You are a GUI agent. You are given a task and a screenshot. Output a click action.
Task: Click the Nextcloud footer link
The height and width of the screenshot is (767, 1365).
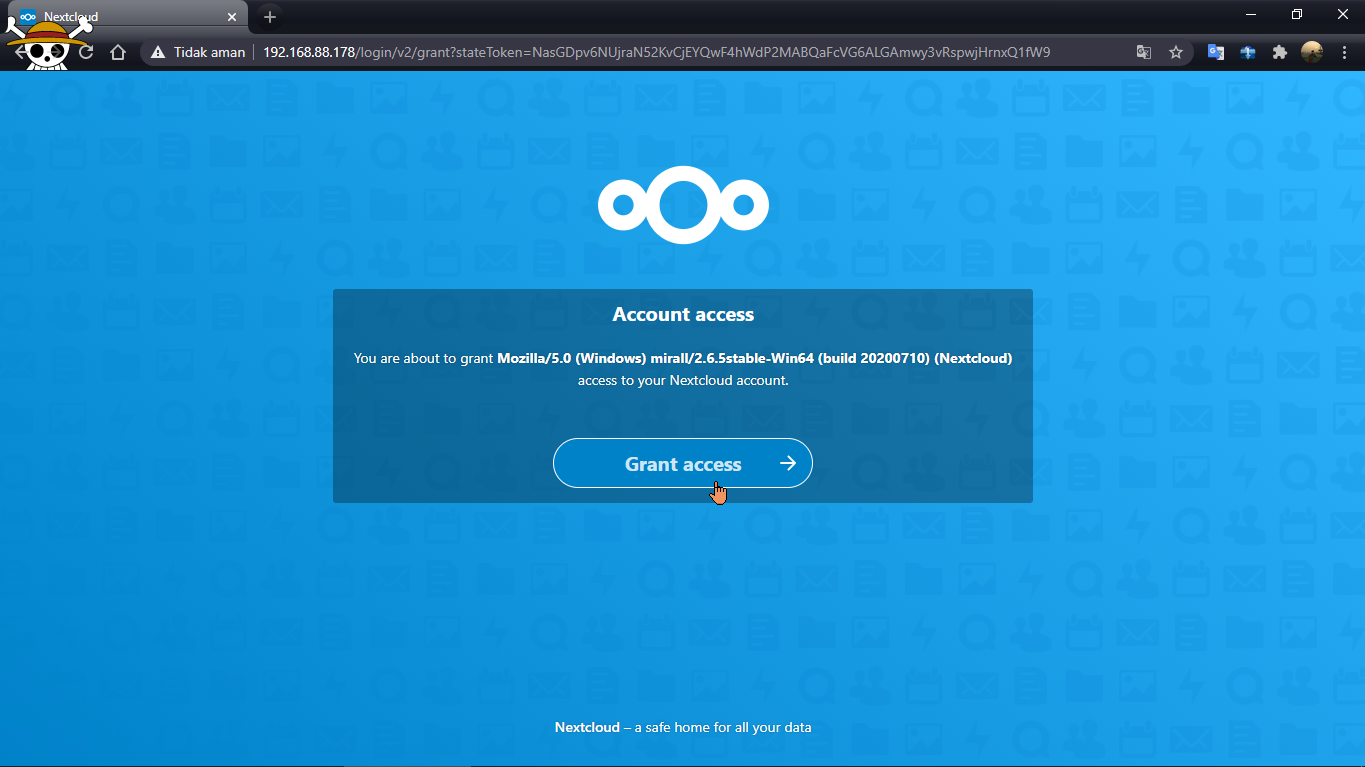coord(587,727)
